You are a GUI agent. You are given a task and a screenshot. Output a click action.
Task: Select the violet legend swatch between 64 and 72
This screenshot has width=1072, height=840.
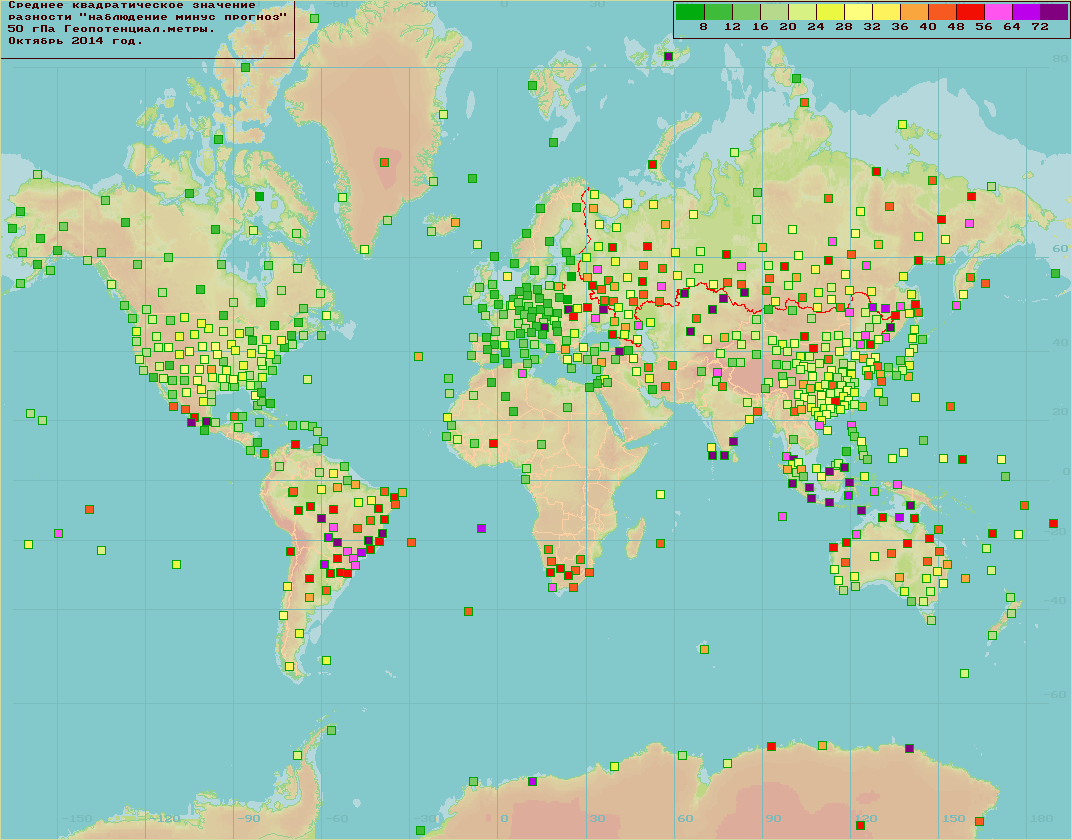1026,11
